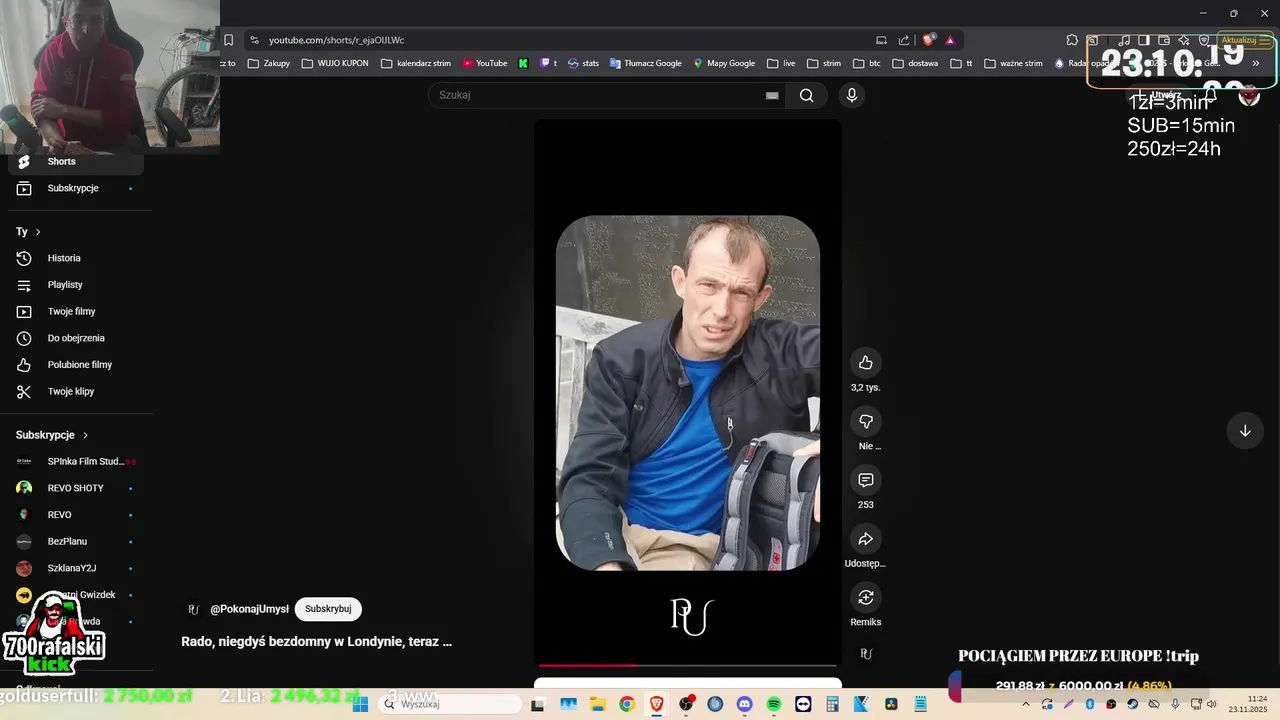This screenshot has width=1280, height=720.
Task: Open the video title Rado, niegdyś bezdomny
Action: click(x=316, y=642)
